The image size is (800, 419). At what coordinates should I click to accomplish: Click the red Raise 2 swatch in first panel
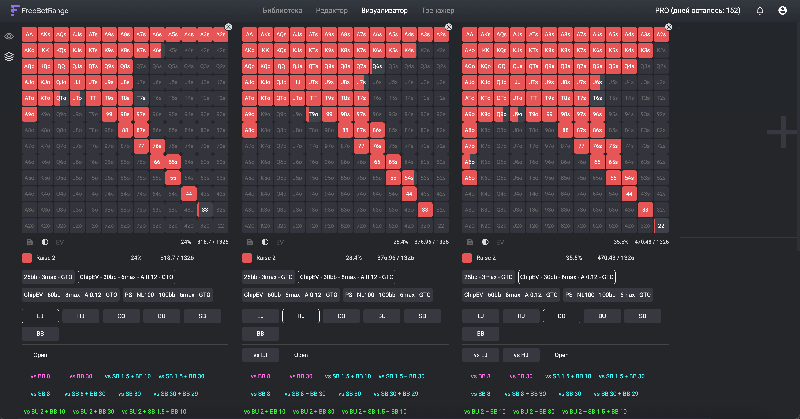[x=26, y=258]
